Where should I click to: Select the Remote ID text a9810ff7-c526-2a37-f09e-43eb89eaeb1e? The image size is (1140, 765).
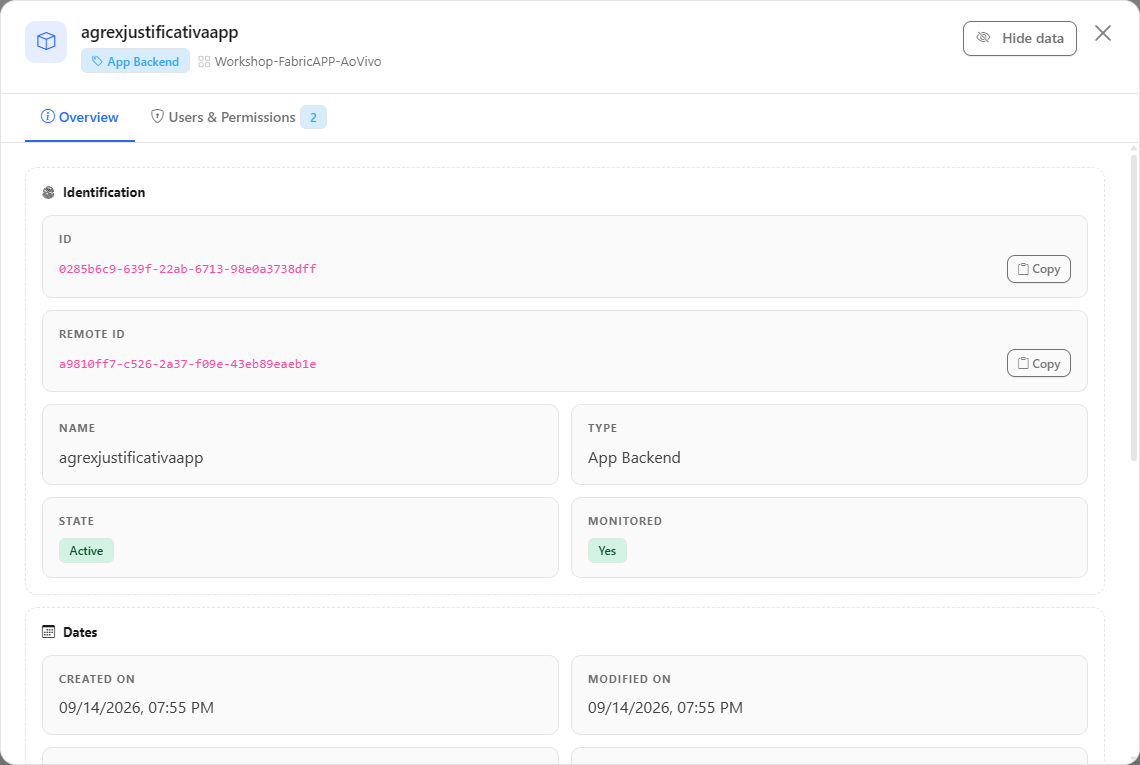pos(188,364)
